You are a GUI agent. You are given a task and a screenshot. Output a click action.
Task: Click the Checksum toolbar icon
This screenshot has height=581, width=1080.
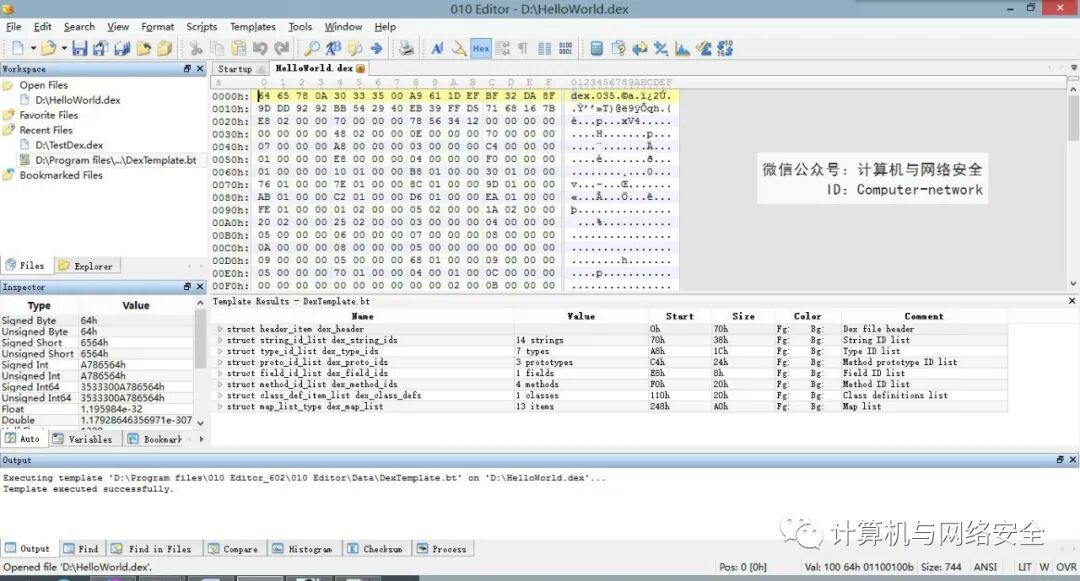[x=703, y=48]
